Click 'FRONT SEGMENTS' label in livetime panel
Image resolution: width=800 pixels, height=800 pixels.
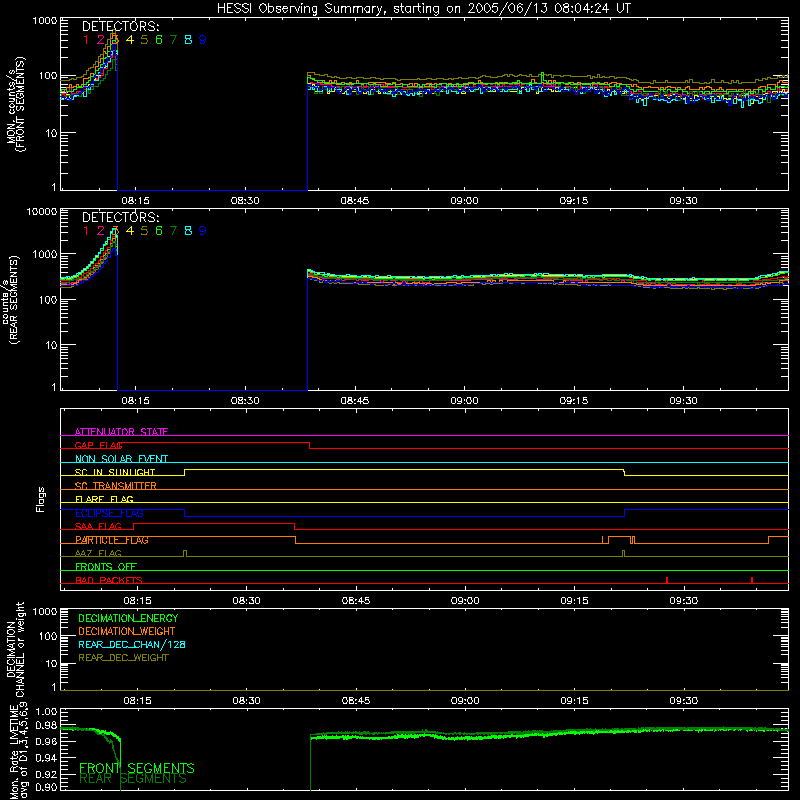137,768
